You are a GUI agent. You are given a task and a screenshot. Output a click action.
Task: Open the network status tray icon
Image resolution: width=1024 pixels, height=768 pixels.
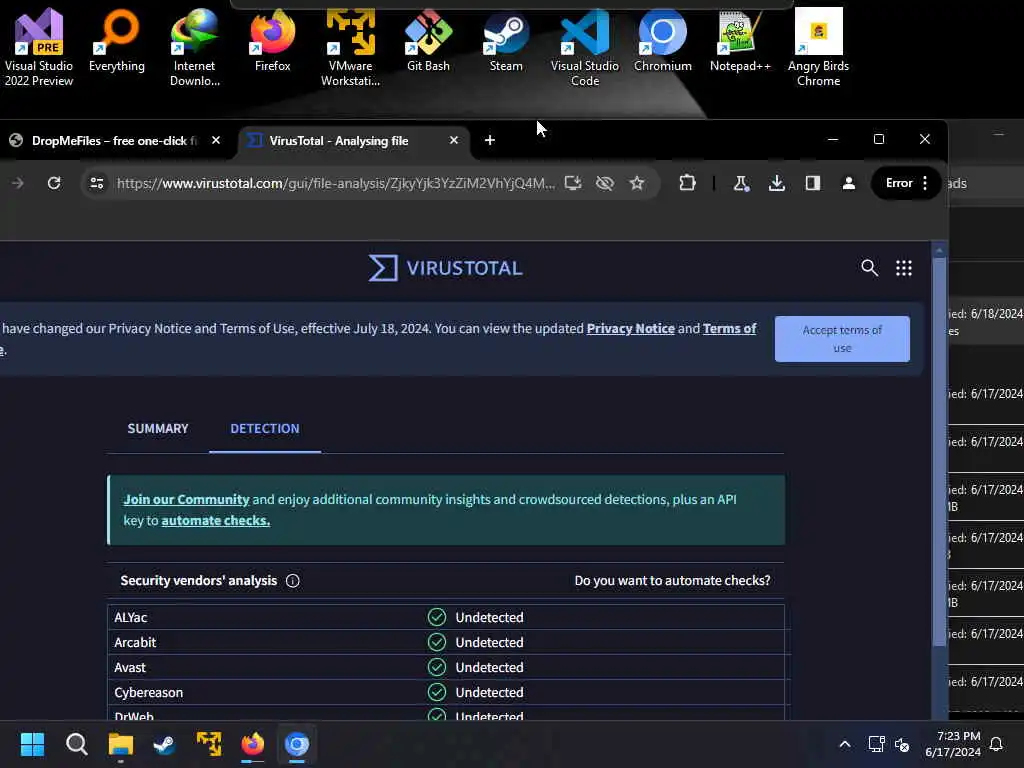[876, 744]
